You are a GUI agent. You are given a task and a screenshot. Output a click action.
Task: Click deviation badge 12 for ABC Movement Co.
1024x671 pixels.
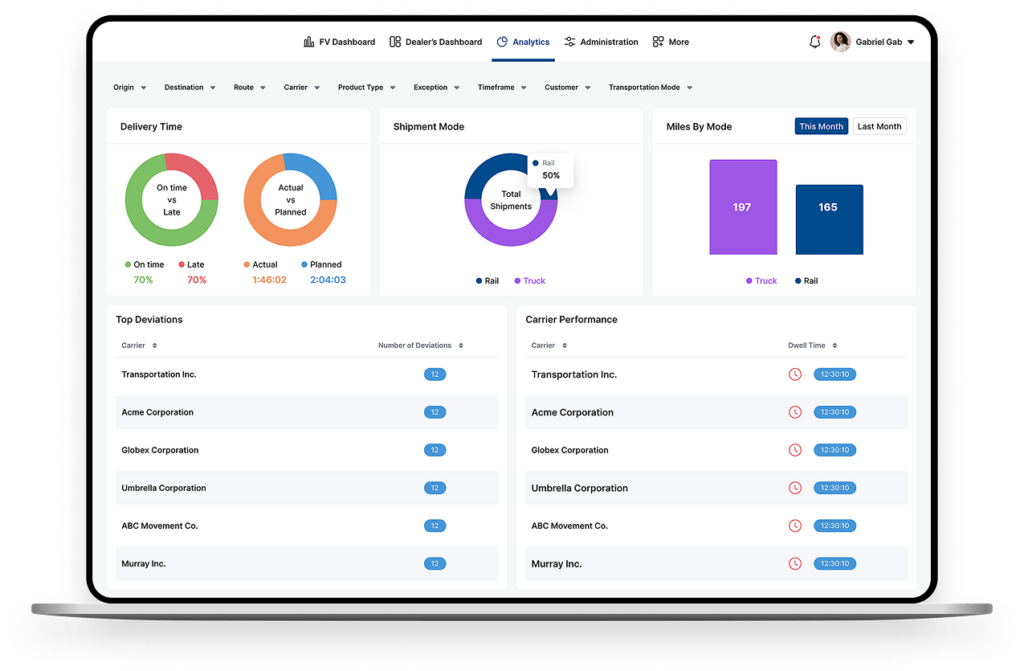pos(435,526)
